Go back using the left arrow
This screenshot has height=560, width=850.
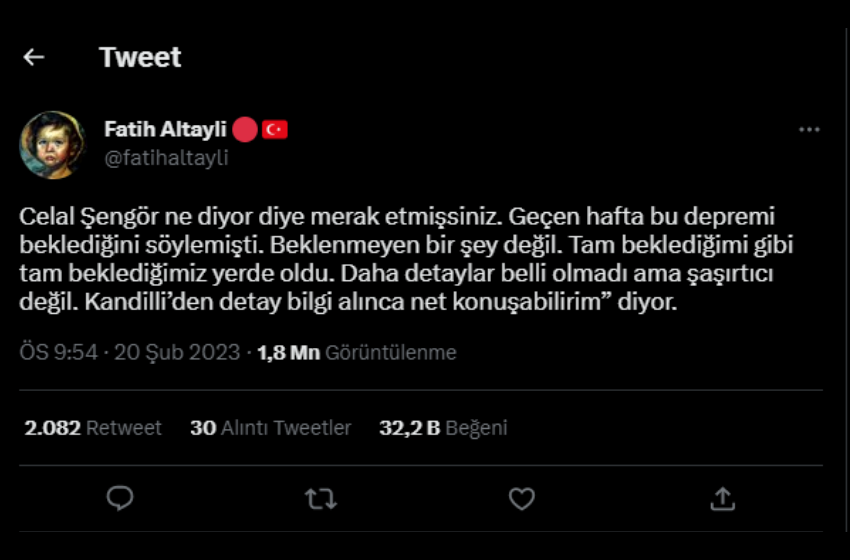(34, 57)
